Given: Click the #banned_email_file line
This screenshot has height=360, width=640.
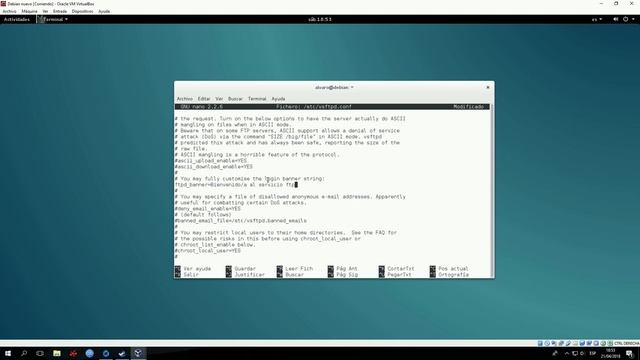Looking at the screenshot, I should (x=241, y=221).
